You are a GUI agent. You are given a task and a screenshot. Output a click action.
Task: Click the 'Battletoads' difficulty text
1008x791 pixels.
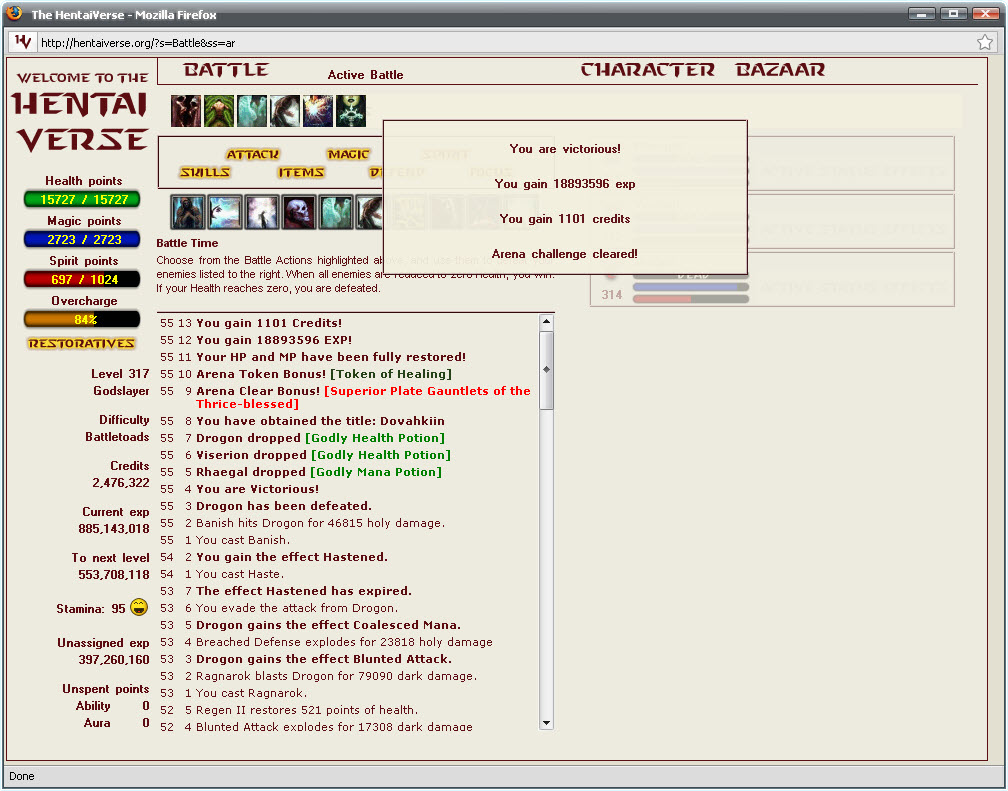click(x=117, y=437)
